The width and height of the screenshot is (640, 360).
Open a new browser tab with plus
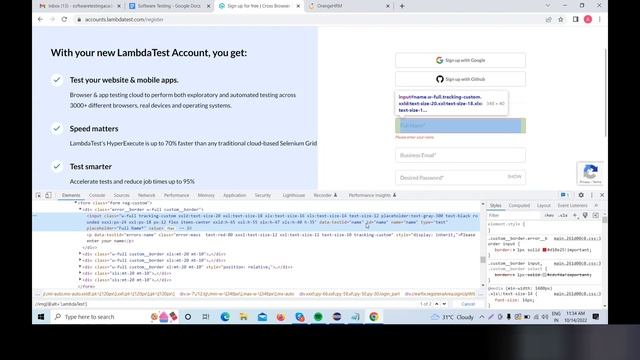[x=402, y=6]
